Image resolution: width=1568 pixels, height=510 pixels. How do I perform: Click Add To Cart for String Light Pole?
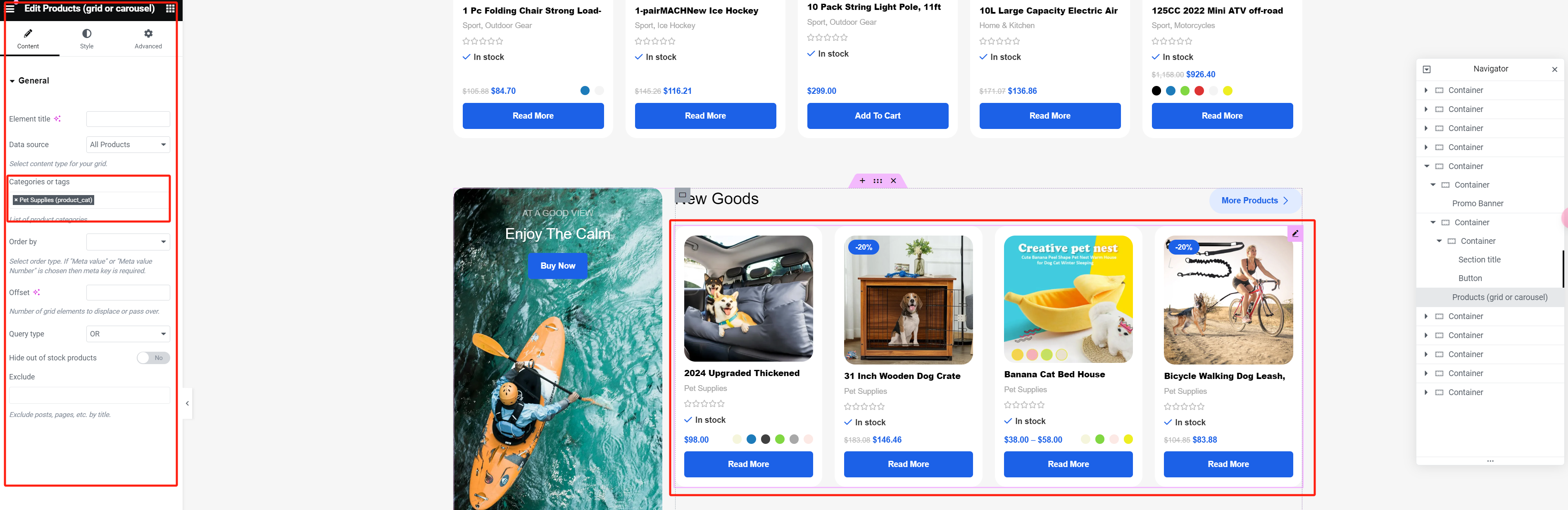tap(877, 116)
